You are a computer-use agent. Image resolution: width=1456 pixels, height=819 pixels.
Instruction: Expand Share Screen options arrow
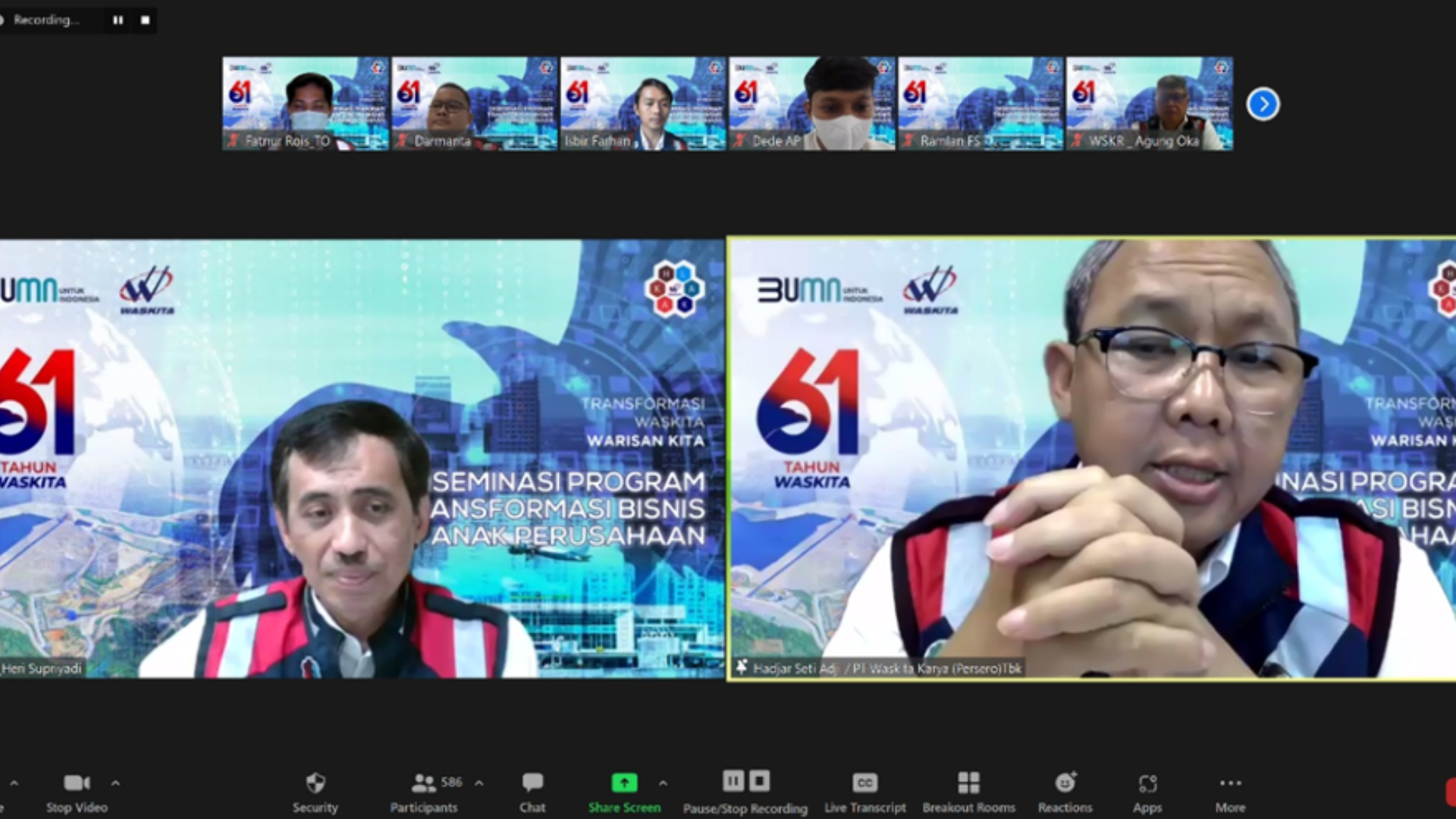pos(663,783)
